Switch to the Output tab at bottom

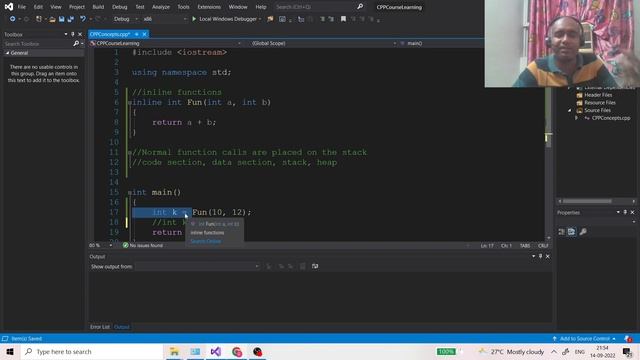click(x=122, y=327)
